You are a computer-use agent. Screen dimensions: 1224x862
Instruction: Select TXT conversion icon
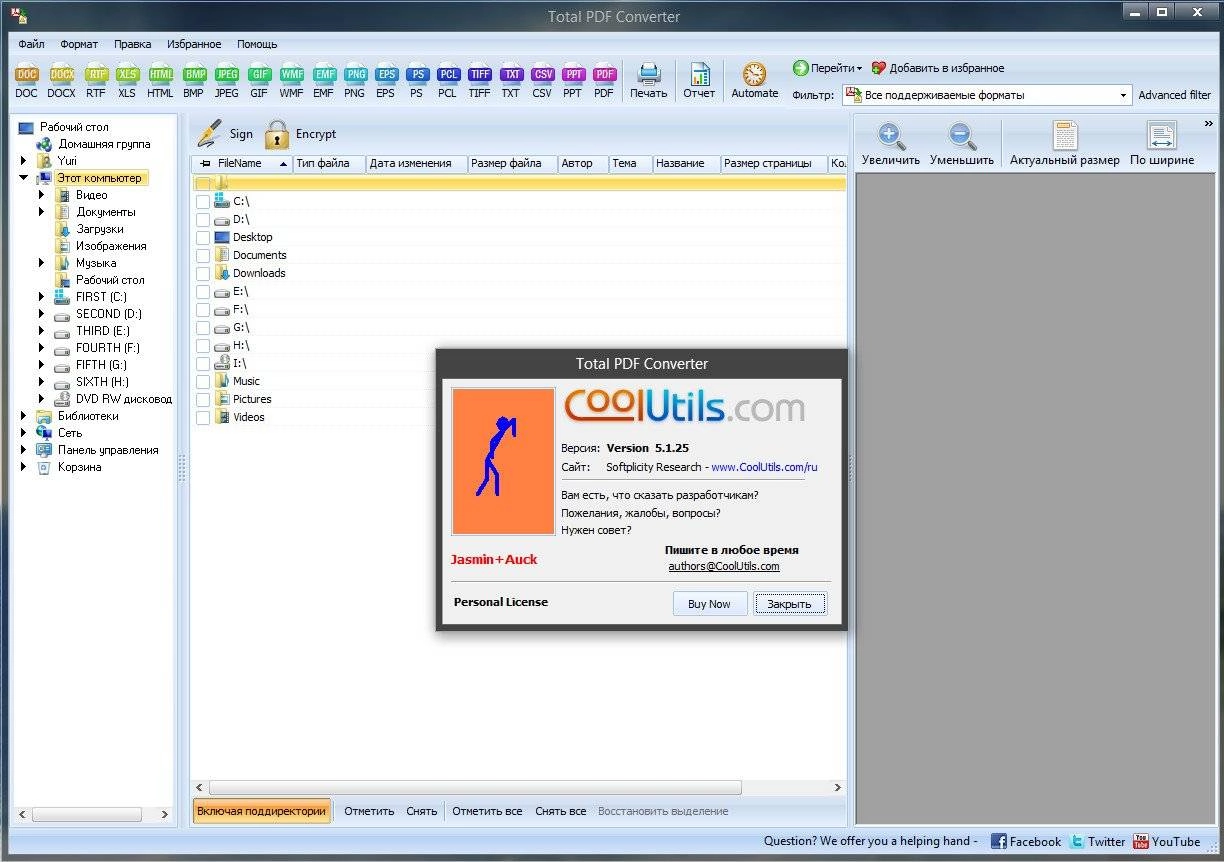coord(511,80)
